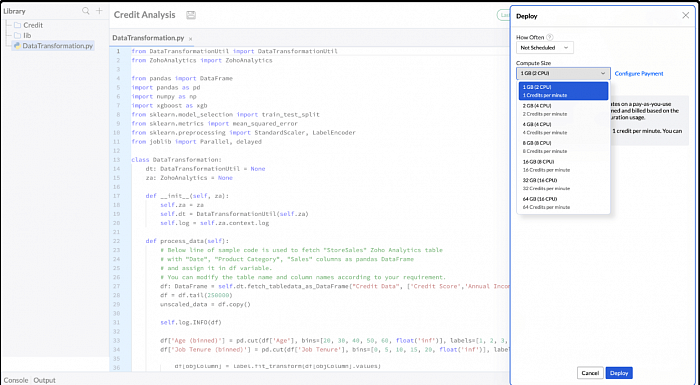Open the lib folder
Viewport: 700px width, 385px height.
pos(22,35)
